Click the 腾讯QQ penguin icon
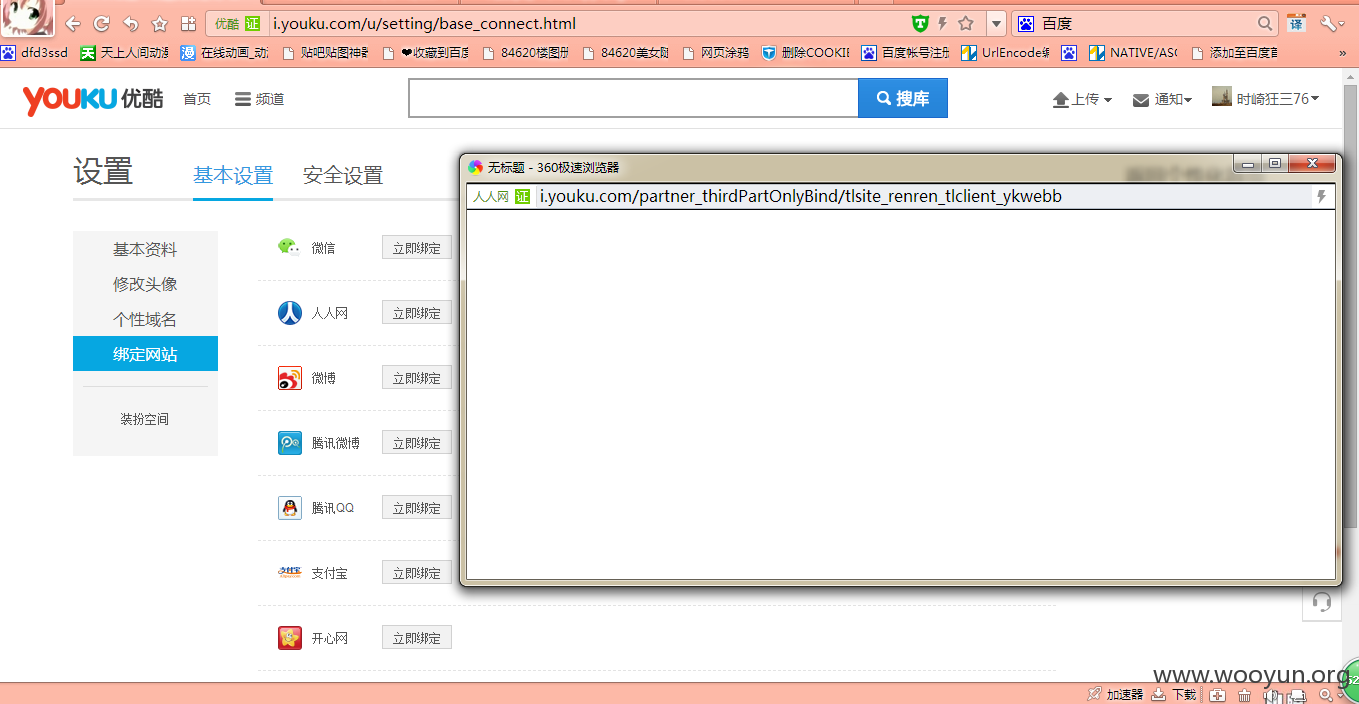Image resolution: width=1359 pixels, height=704 pixels. (289, 508)
